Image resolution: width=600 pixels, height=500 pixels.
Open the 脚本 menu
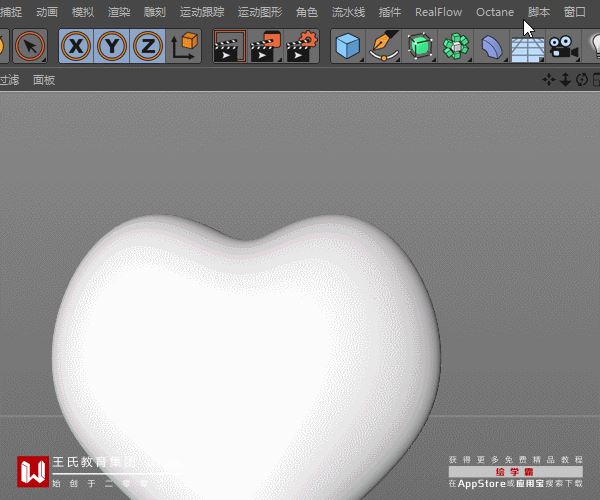tap(538, 12)
